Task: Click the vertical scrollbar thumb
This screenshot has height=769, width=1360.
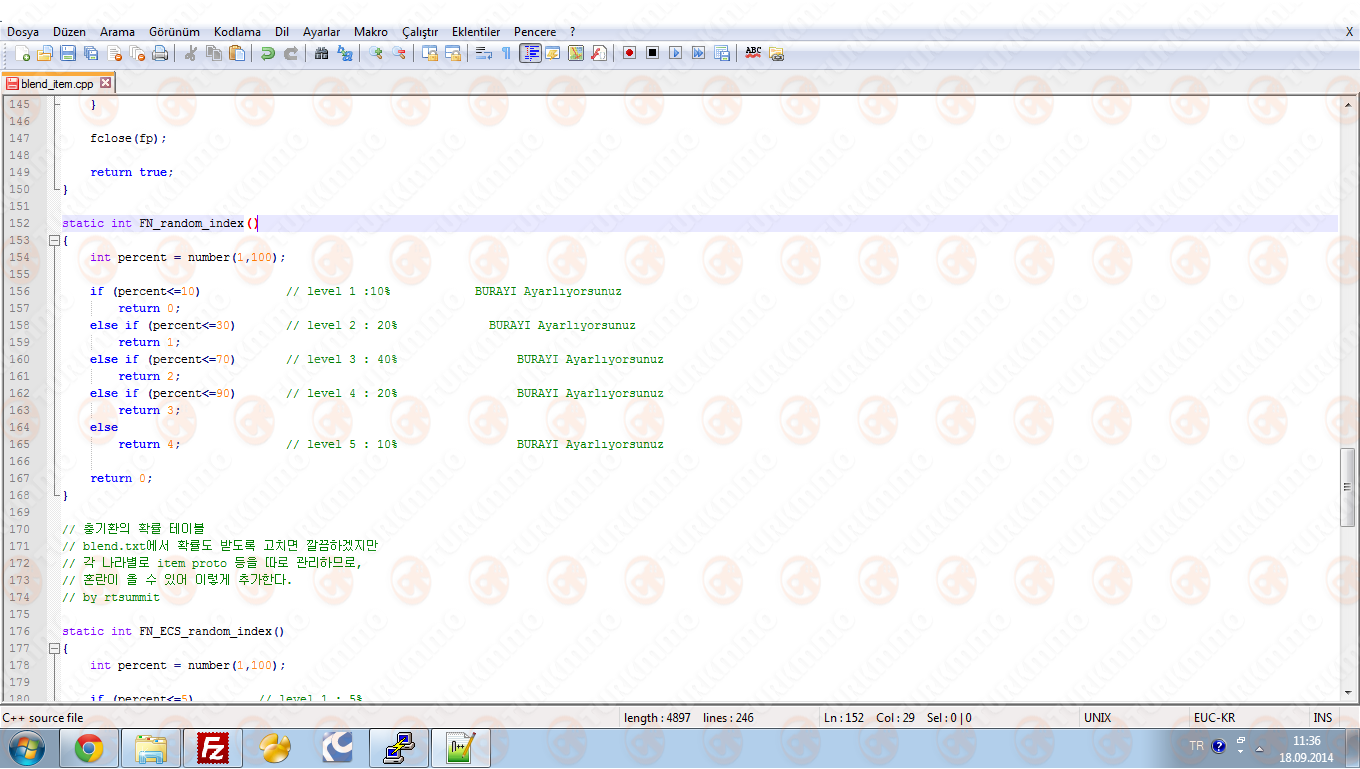Action: coord(1348,487)
